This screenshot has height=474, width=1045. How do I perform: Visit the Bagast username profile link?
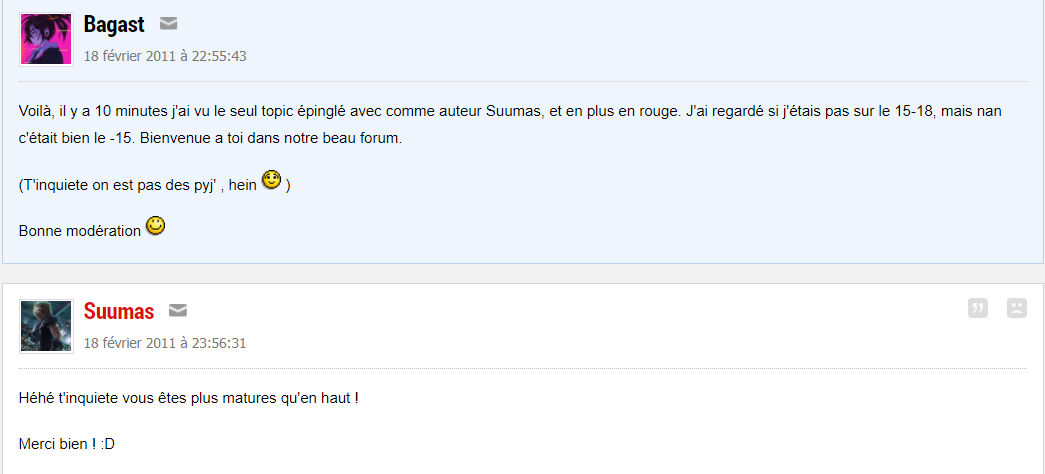114,25
